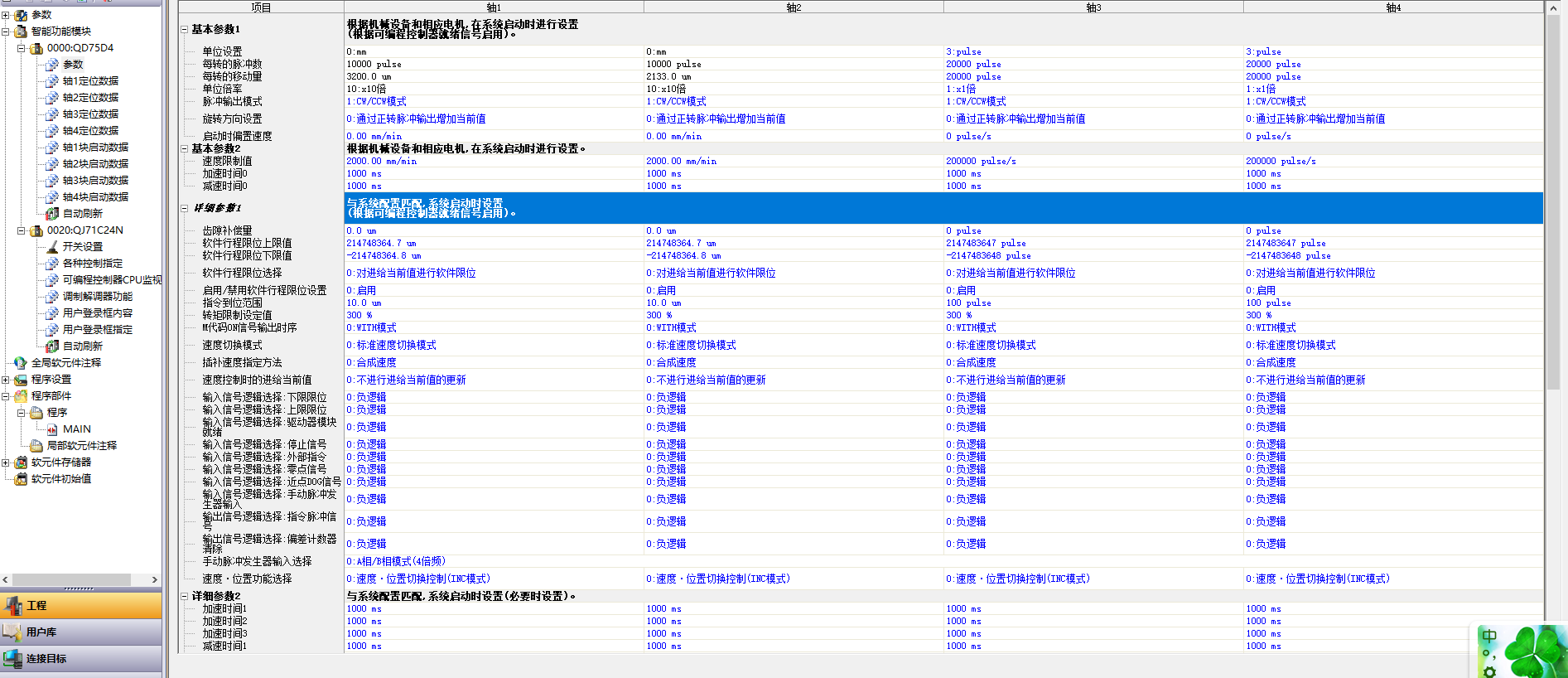Viewport: 1568px width, 678px height.
Task: Click the IME settings gear icon
Action: [1489, 671]
